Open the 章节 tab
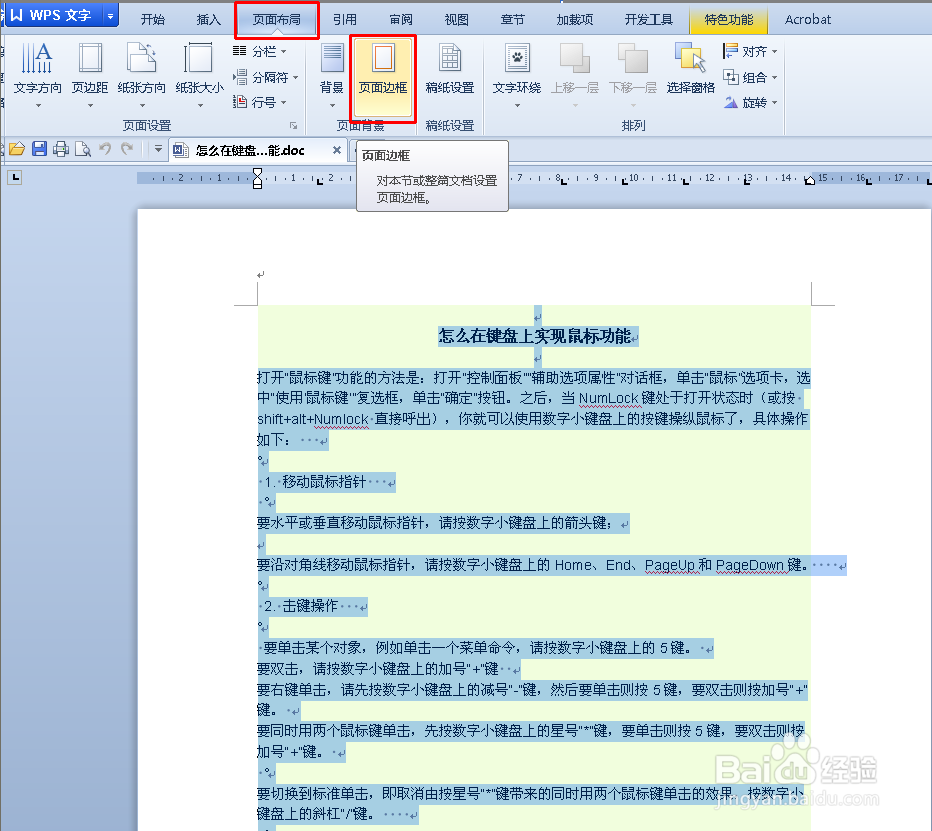The width and height of the screenshot is (932, 831). coord(512,20)
